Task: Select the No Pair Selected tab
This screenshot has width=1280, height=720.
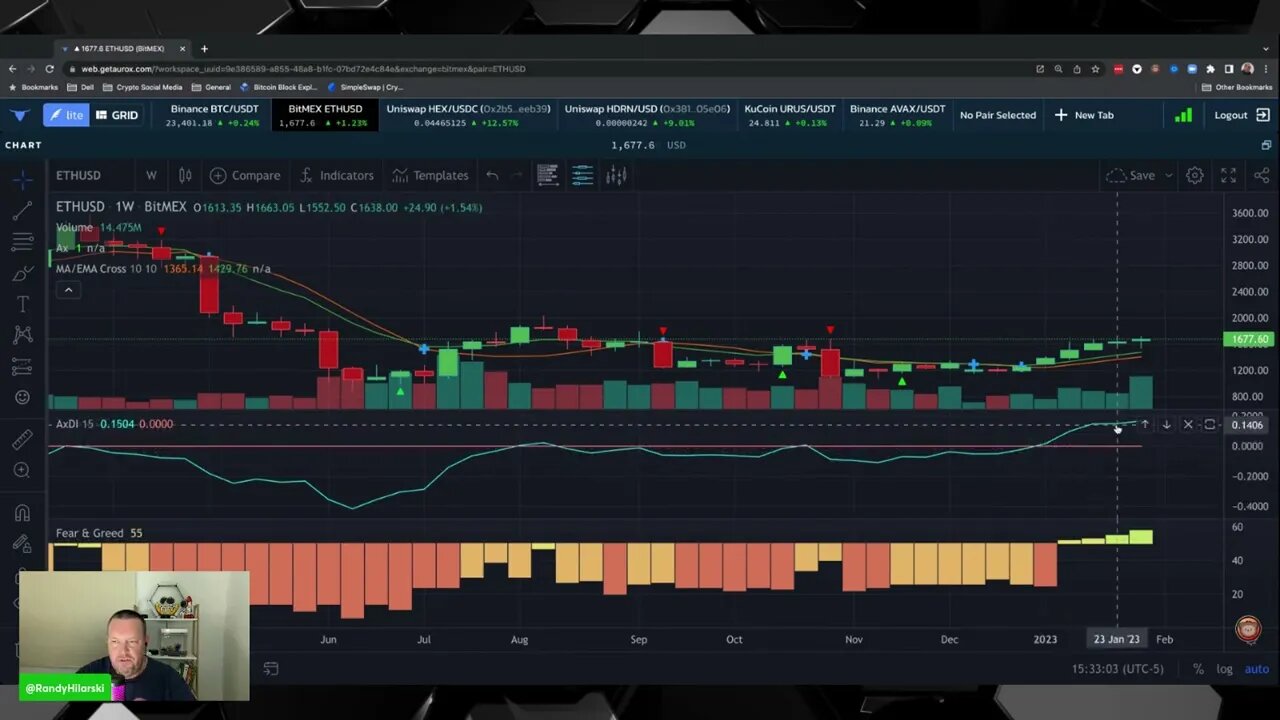Action: tap(998, 115)
